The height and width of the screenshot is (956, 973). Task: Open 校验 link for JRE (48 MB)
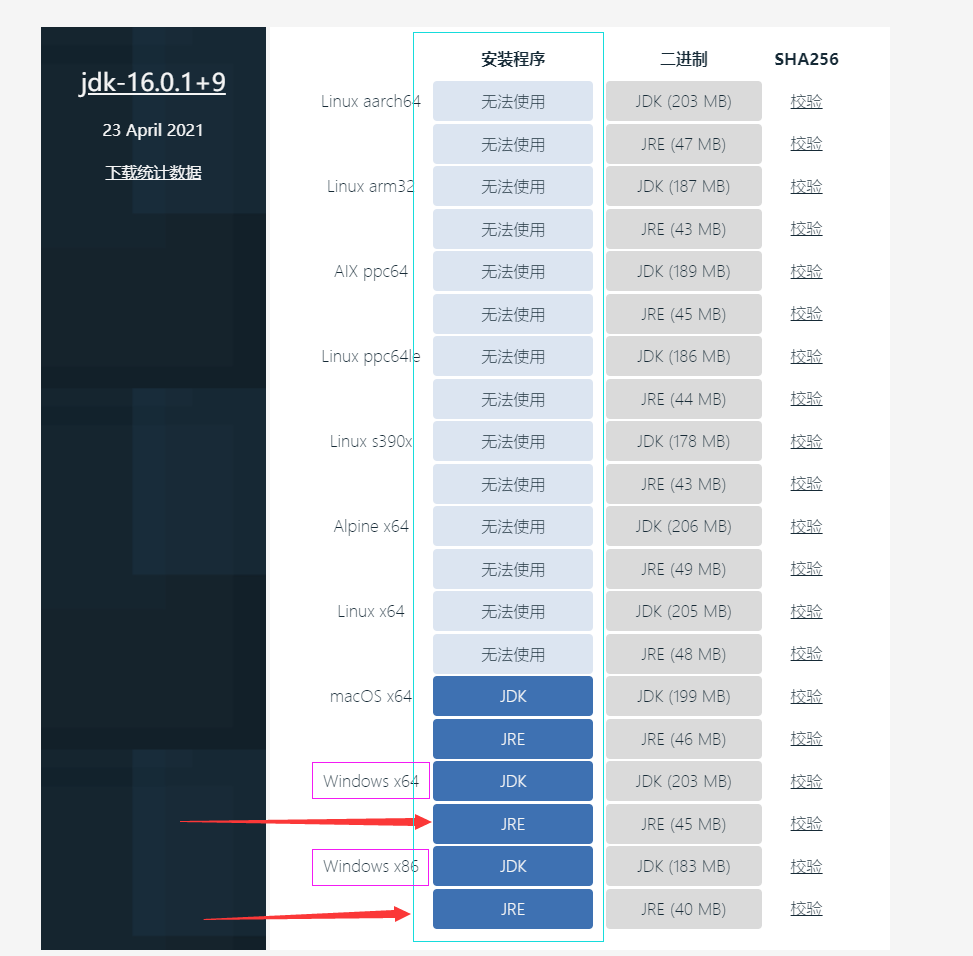point(806,654)
